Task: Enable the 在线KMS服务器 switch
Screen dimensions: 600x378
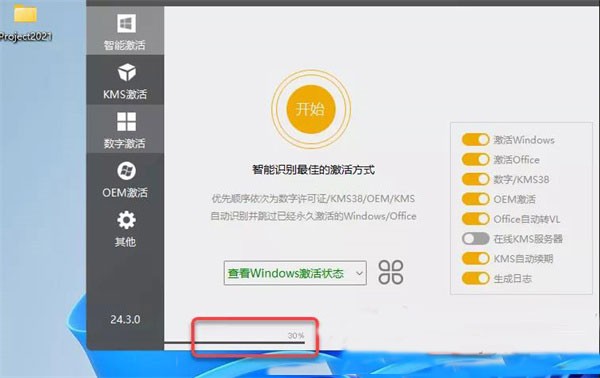Action: 475,239
